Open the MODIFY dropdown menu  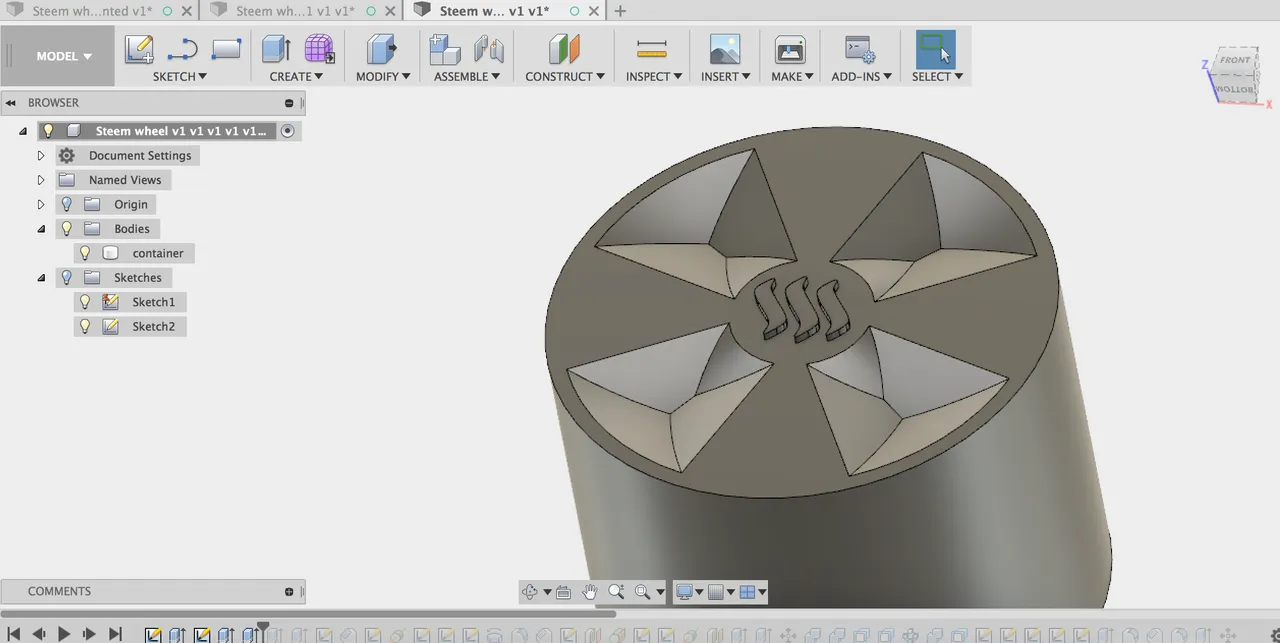[383, 77]
